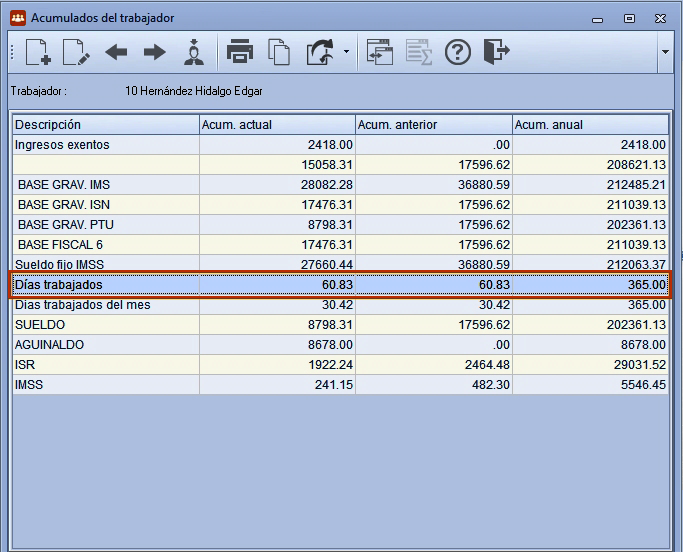Click the Descripción column header
This screenshot has width=683, height=555.
click(106, 125)
